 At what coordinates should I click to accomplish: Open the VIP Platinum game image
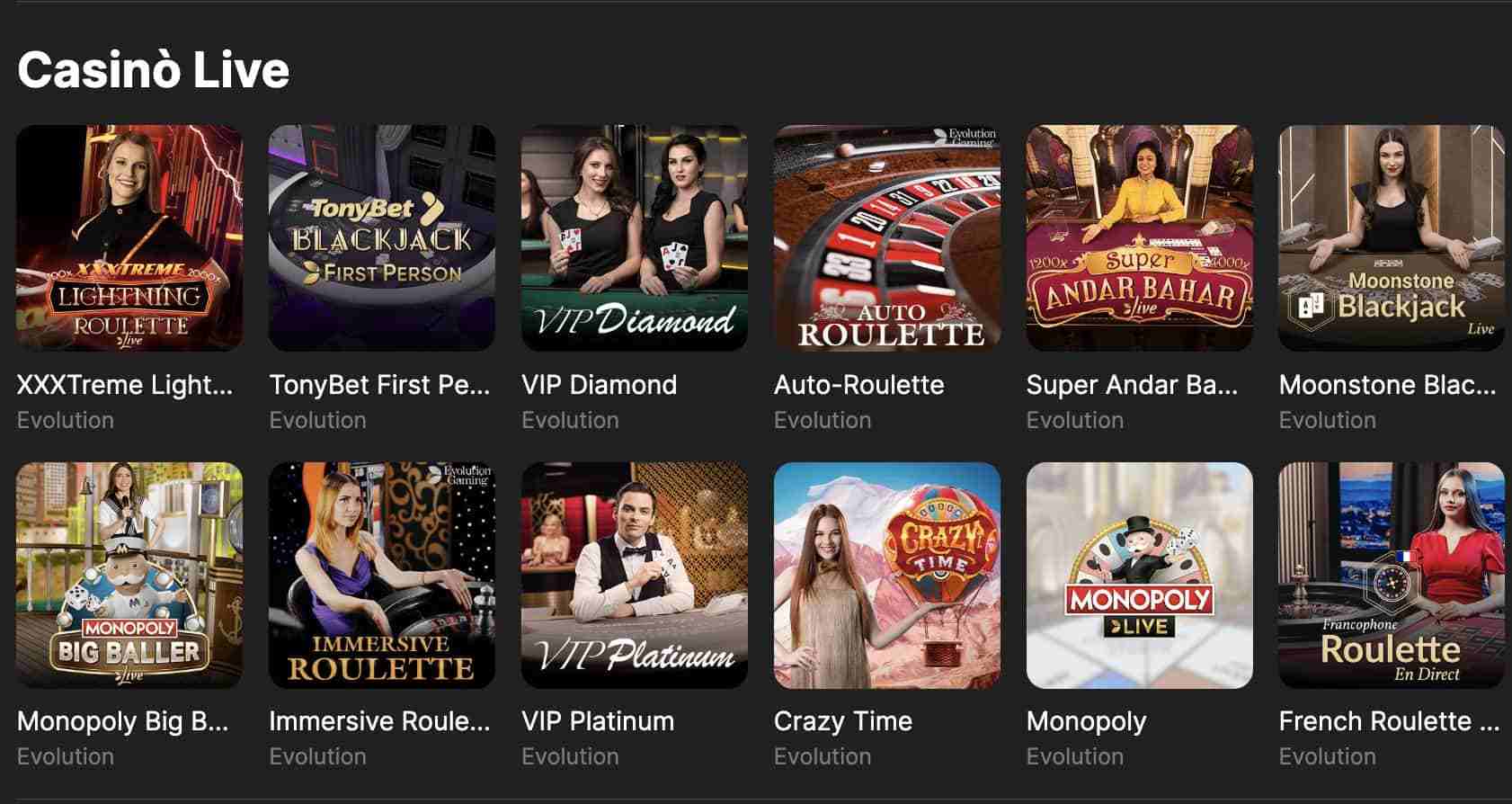pyautogui.click(x=635, y=576)
